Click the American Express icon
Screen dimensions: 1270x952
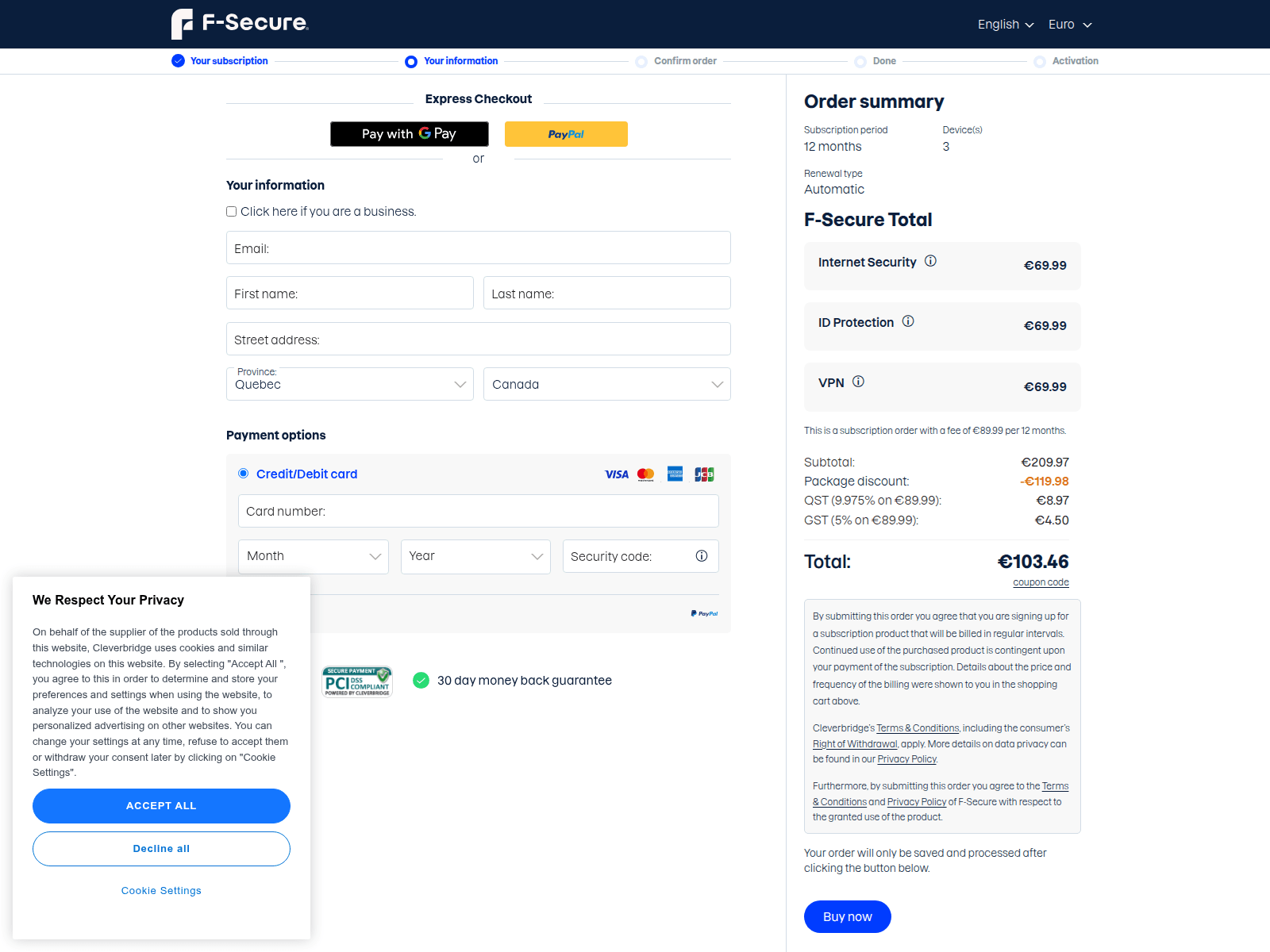click(x=675, y=474)
